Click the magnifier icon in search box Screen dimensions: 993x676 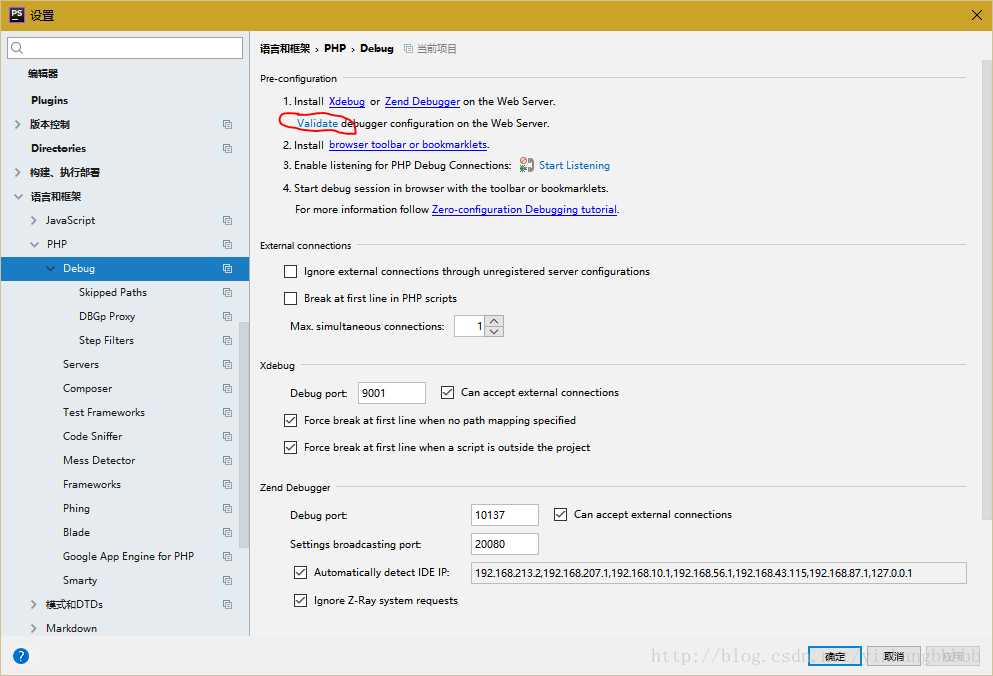click(17, 48)
